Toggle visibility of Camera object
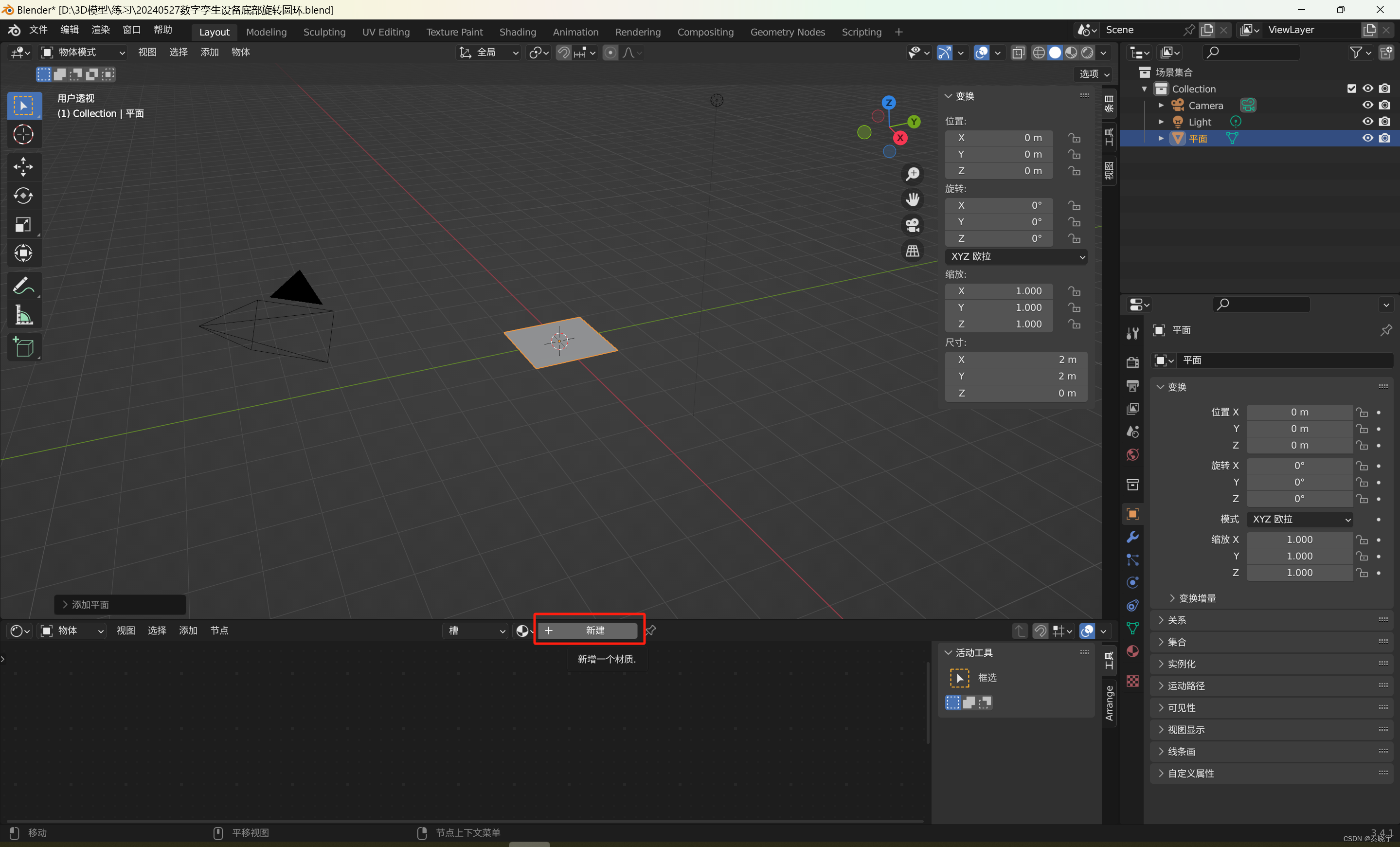 click(x=1366, y=105)
